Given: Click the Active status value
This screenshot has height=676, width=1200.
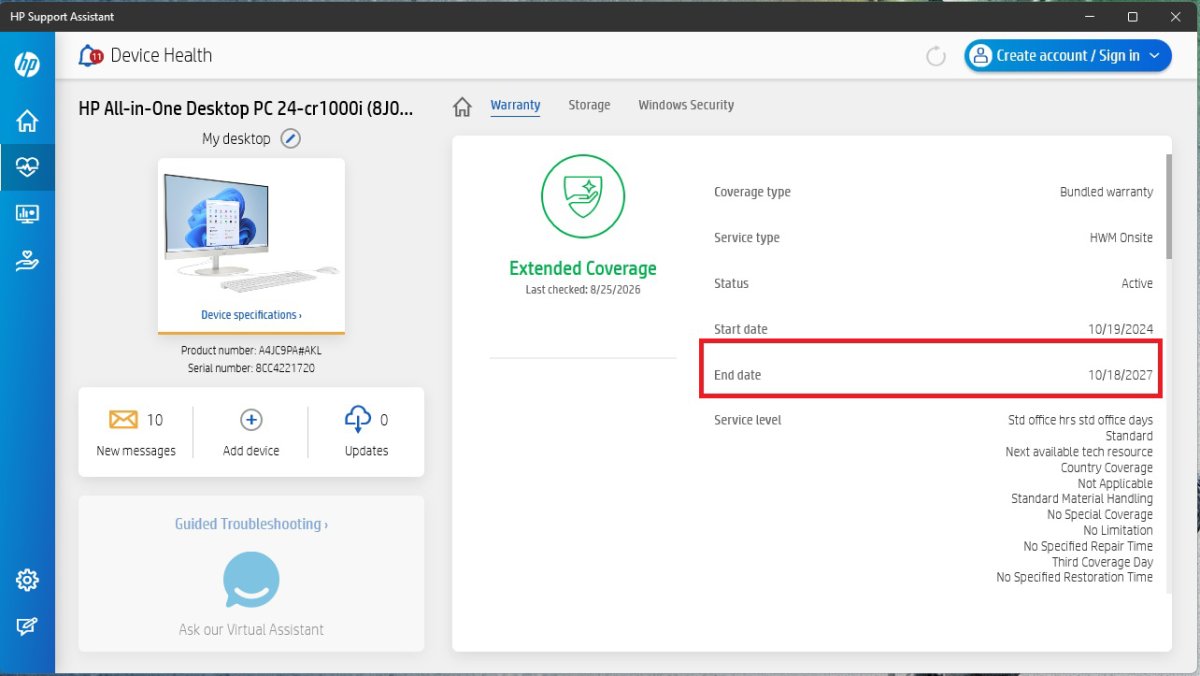Looking at the screenshot, I should (x=1137, y=284).
